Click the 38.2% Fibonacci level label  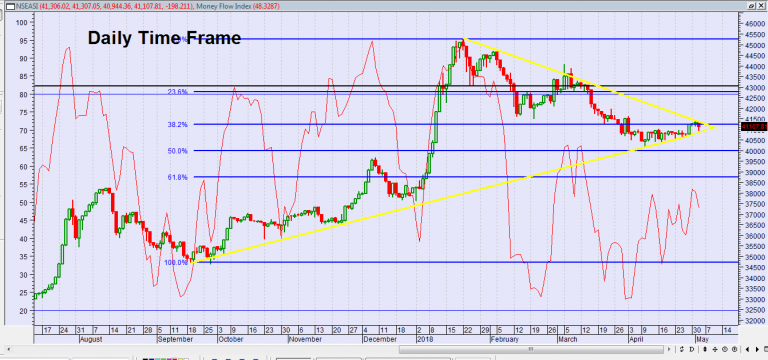pyautogui.click(x=177, y=124)
